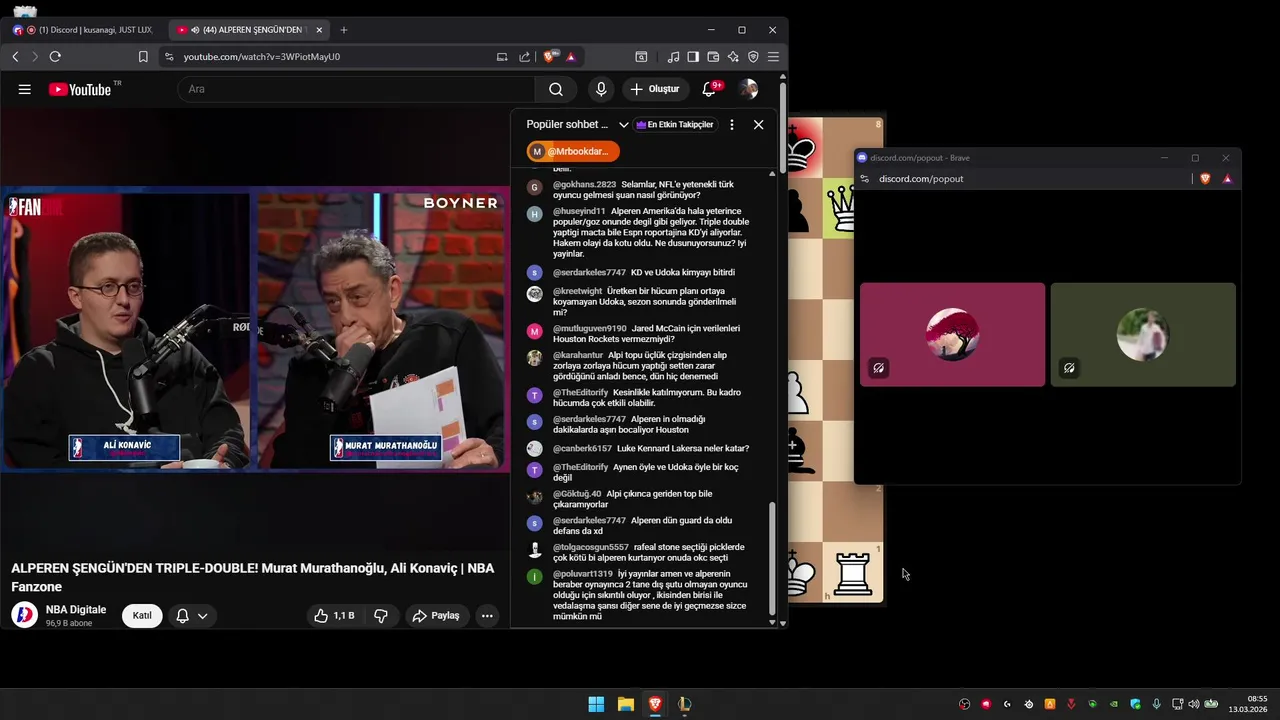This screenshot has width=1280, height=720.
Task: Click the @Mrbookdar pinned chat chip
Action: [573, 152]
